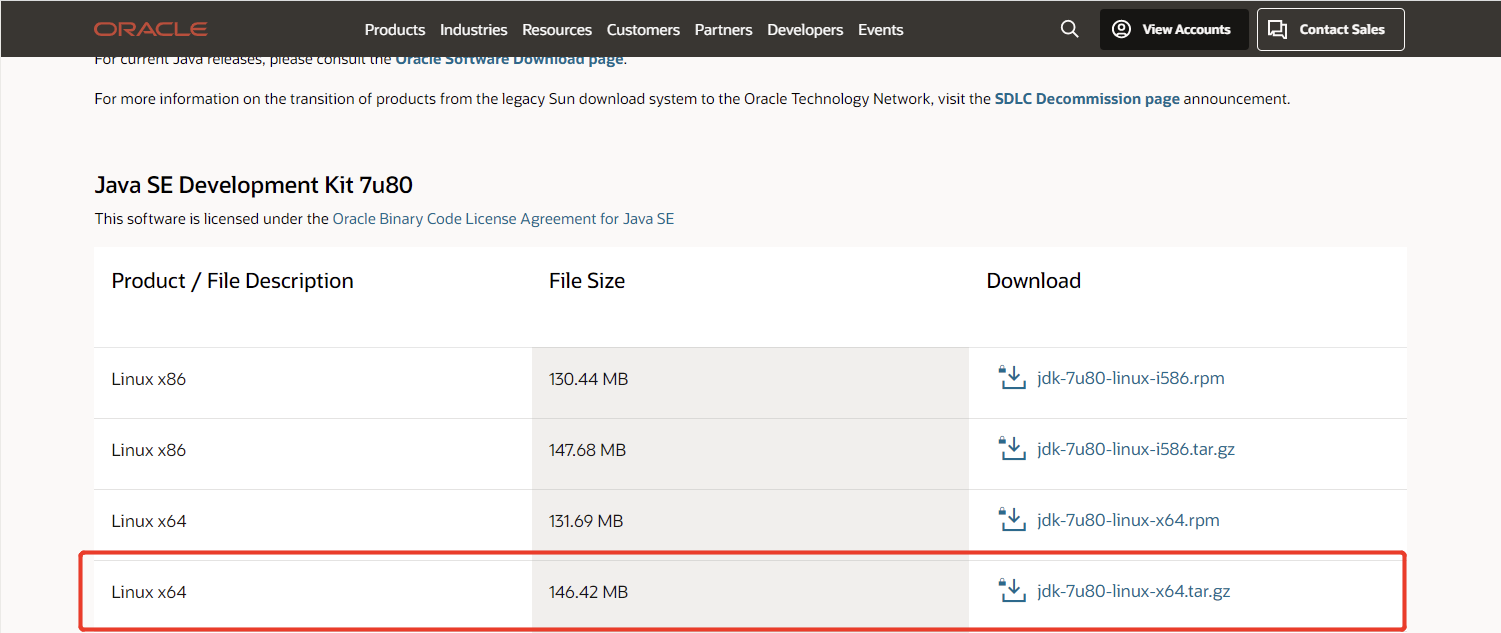Image resolution: width=1501 pixels, height=633 pixels.
Task: Click the jdk-7u80-linux-x64.rpm download link
Action: tap(1128, 520)
